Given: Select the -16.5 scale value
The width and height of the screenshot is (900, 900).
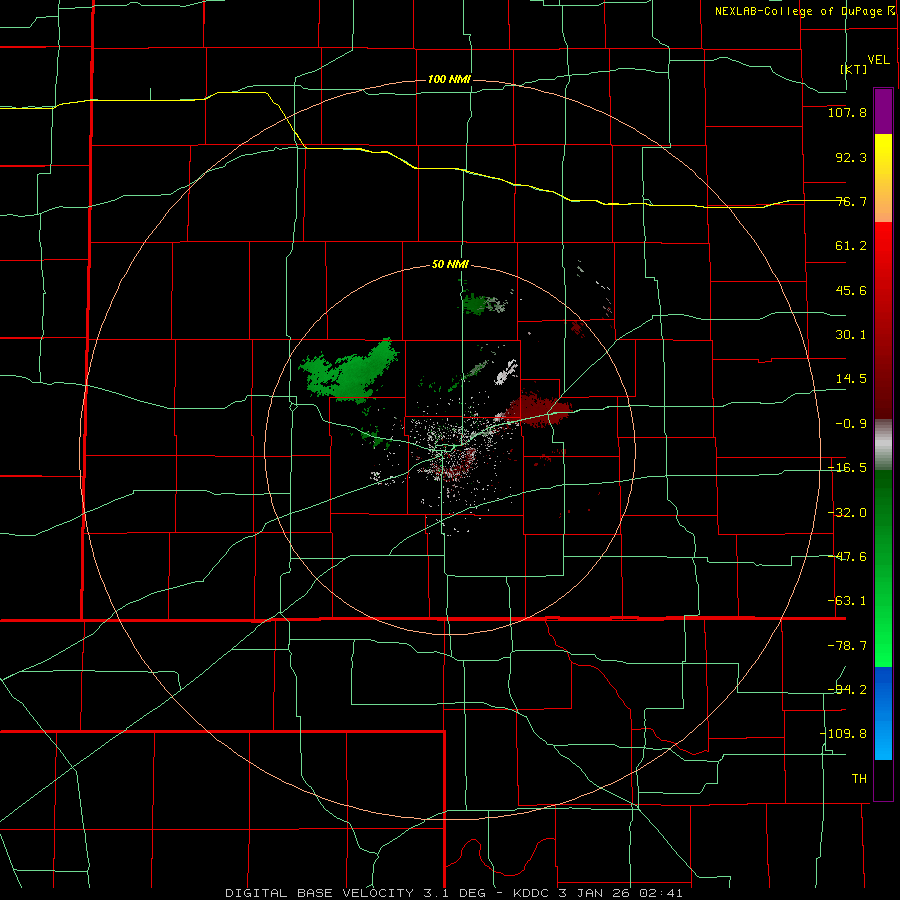Looking at the screenshot, I should (x=847, y=468).
